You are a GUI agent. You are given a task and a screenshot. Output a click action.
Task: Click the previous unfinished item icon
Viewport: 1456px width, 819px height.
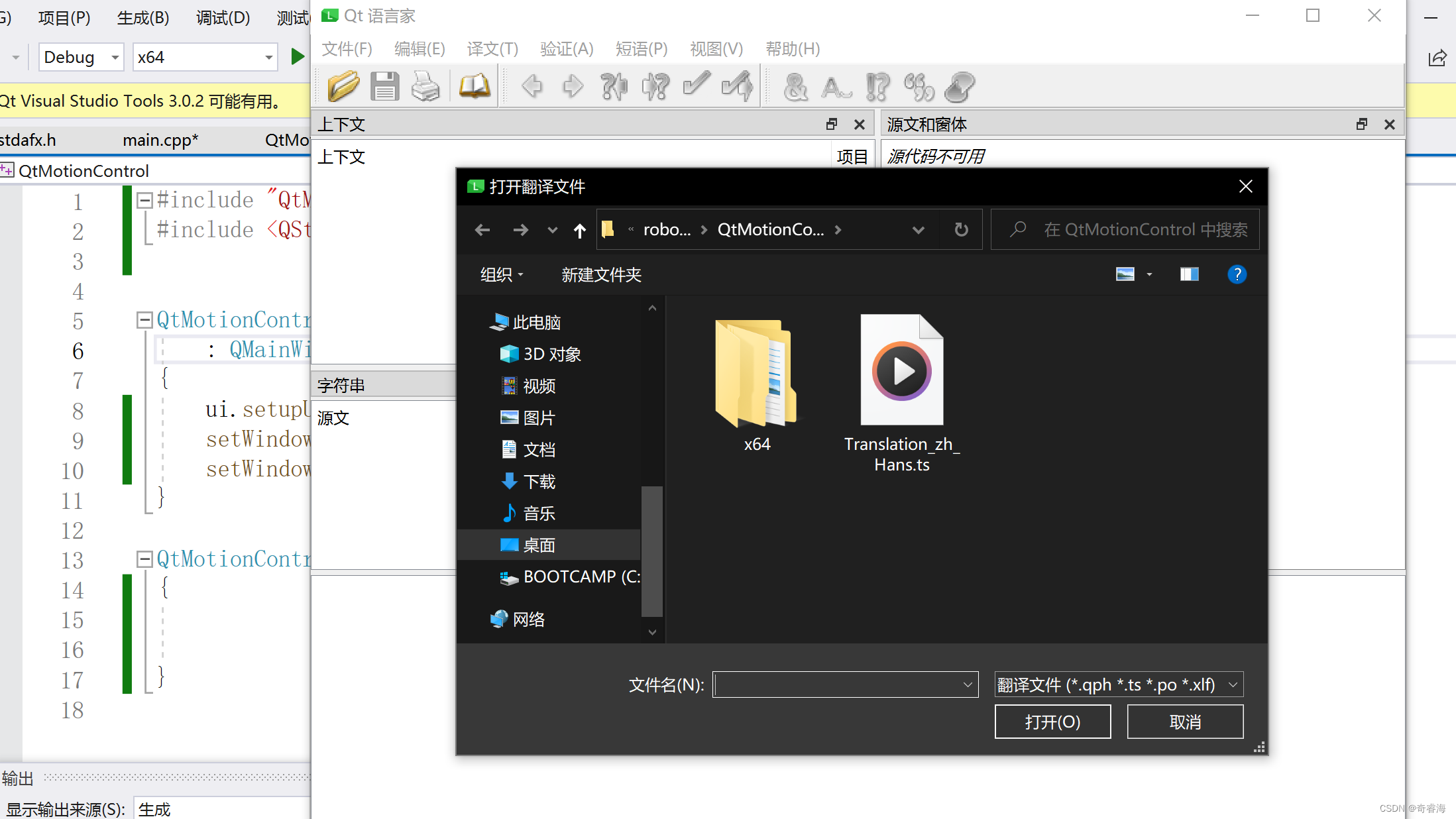click(614, 86)
